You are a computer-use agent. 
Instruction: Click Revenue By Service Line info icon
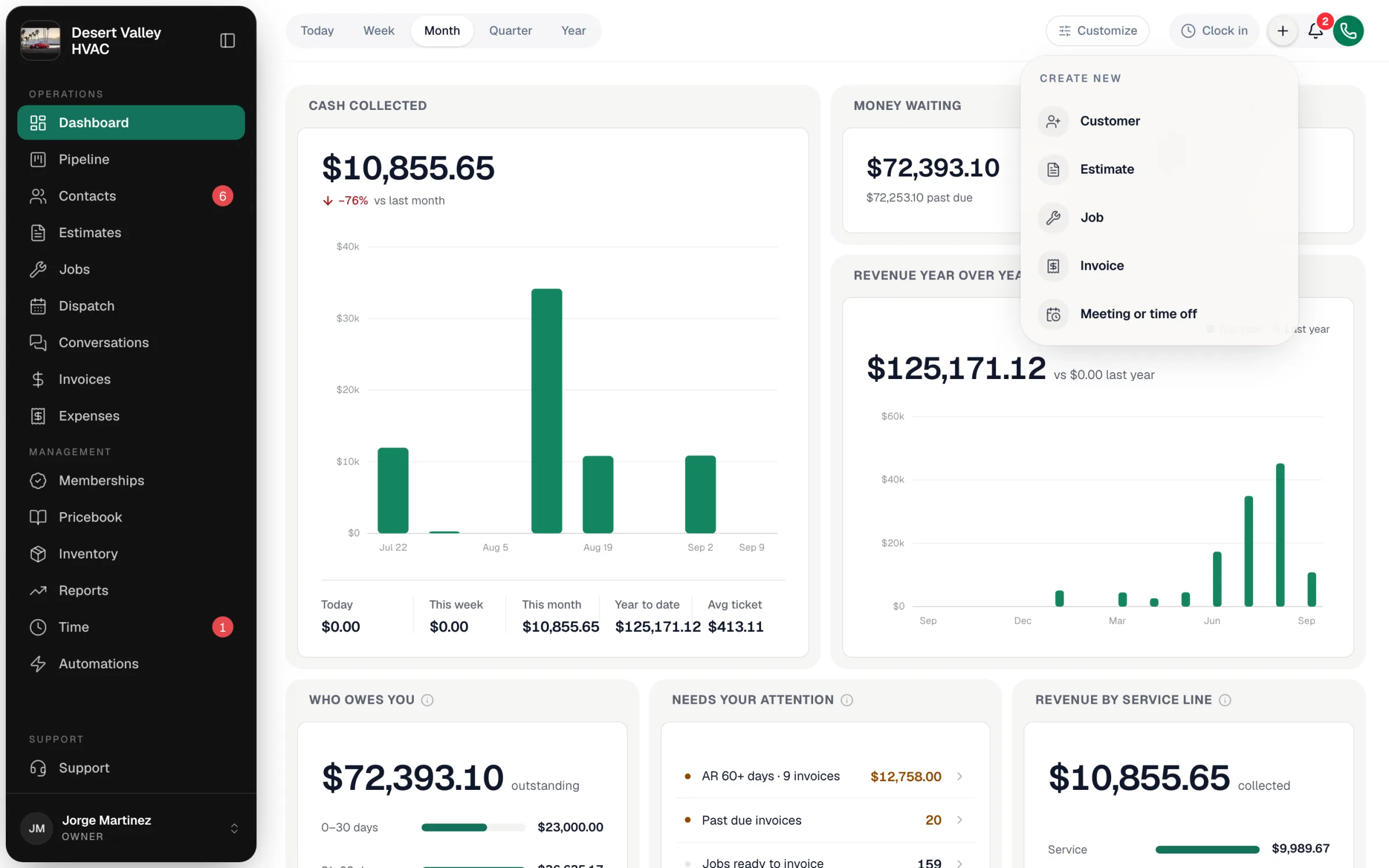tap(1225, 700)
